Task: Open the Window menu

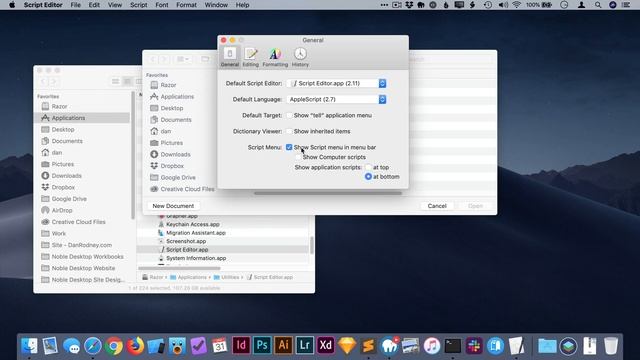Action: (x=216, y=5)
